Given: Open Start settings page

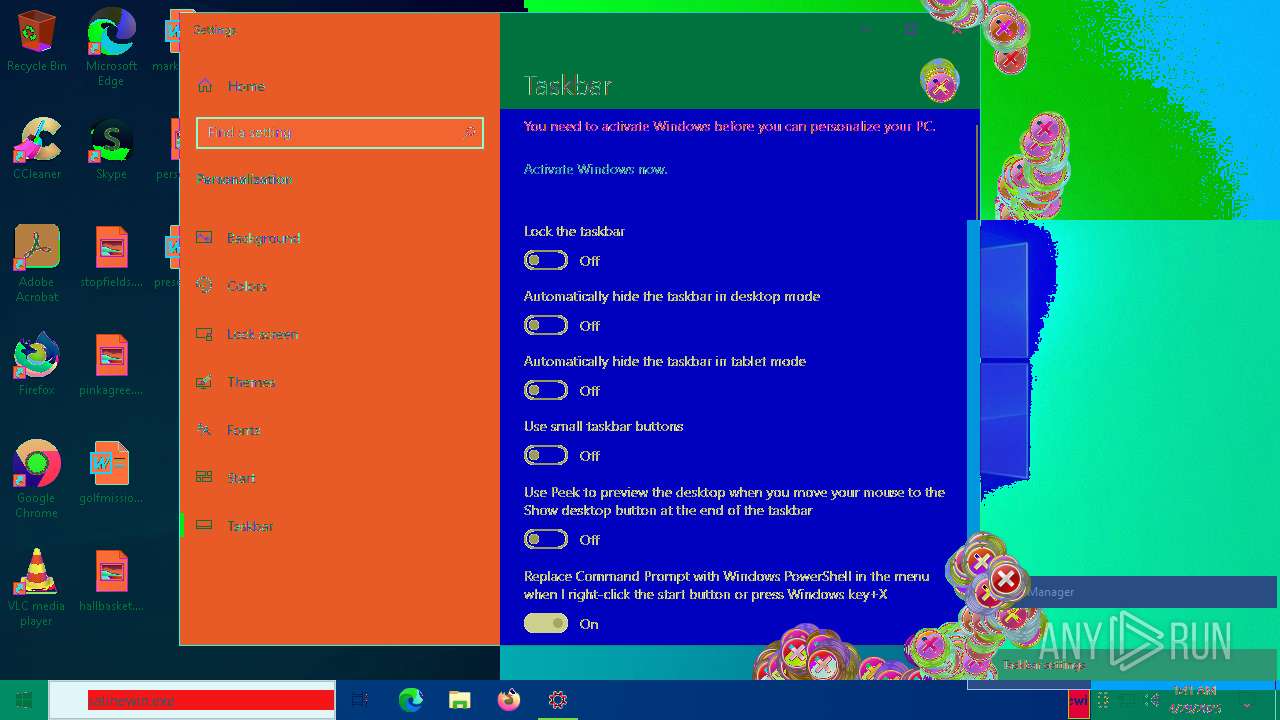Looking at the screenshot, I should point(340,478).
